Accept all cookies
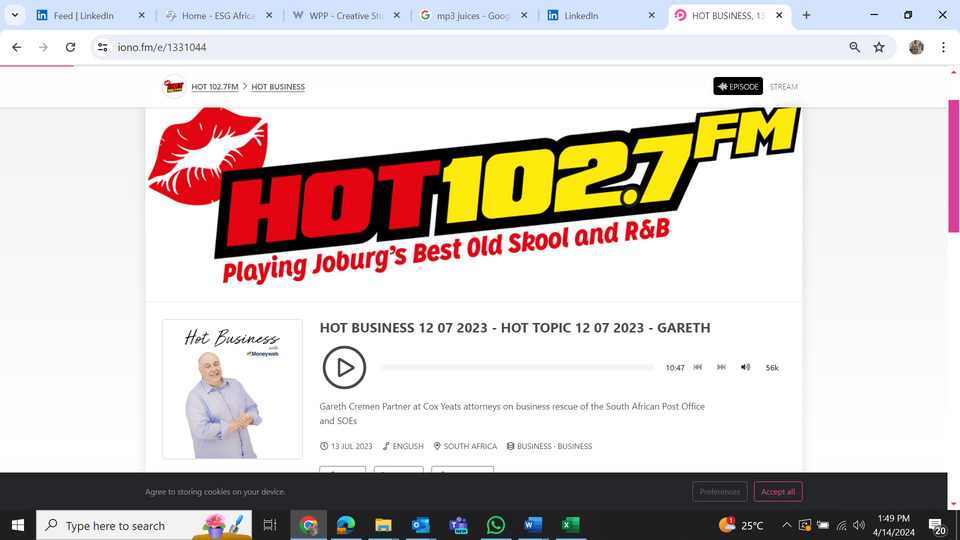 (x=778, y=492)
